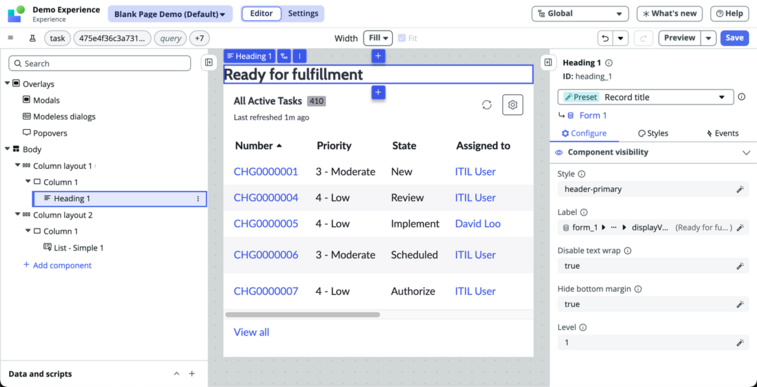Collapse the Body tree node
The width and height of the screenshot is (757, 387).
click(7, 149)
